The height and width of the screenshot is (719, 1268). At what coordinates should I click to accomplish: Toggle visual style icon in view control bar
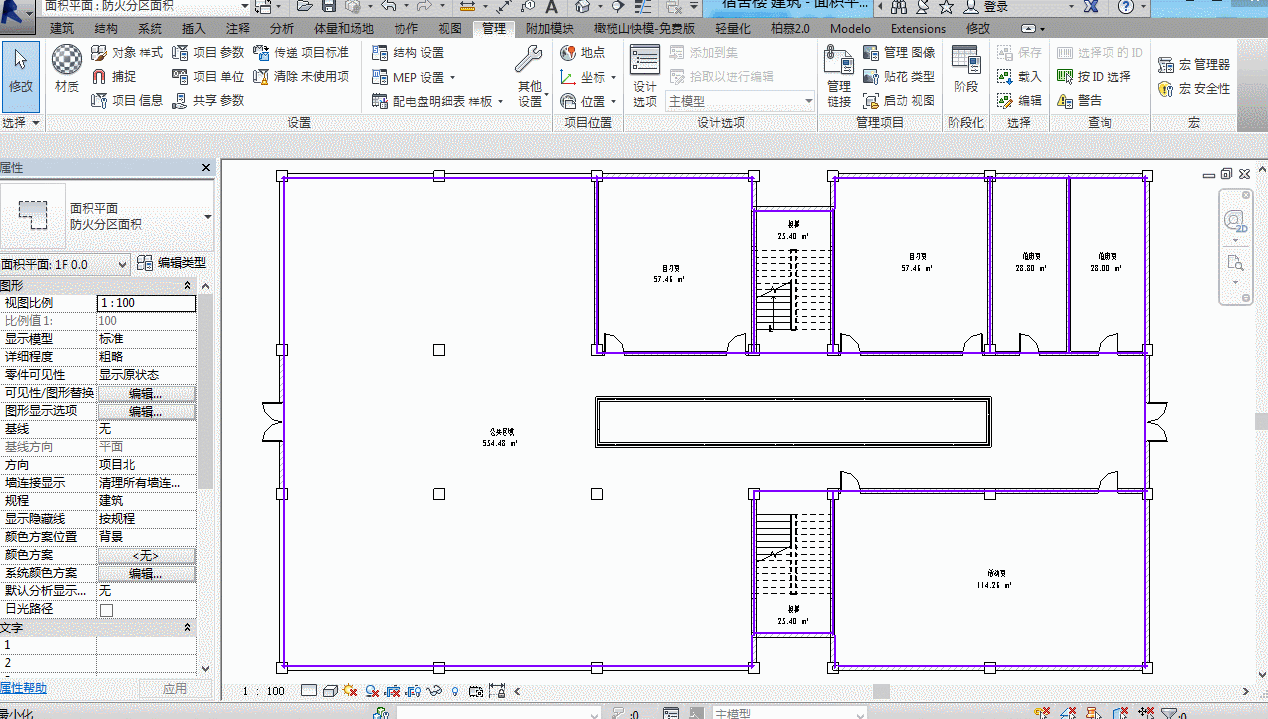[x=329, y=691]
